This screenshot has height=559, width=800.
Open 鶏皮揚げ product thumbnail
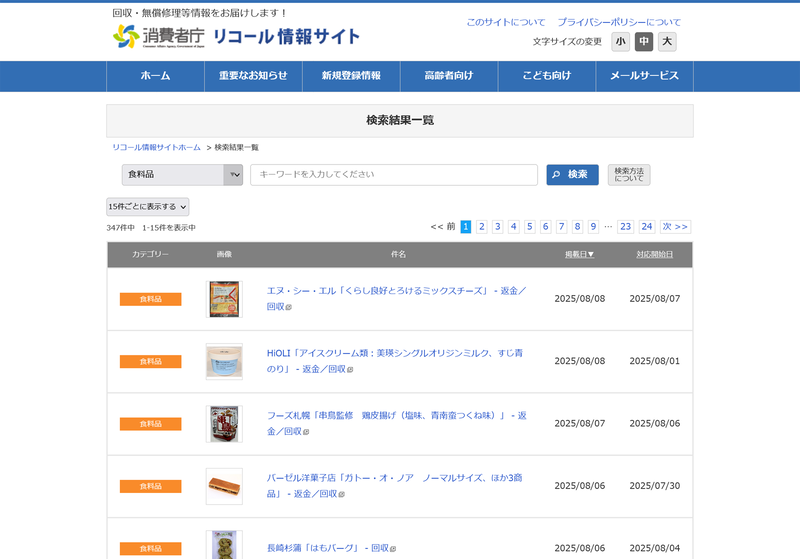224,424
